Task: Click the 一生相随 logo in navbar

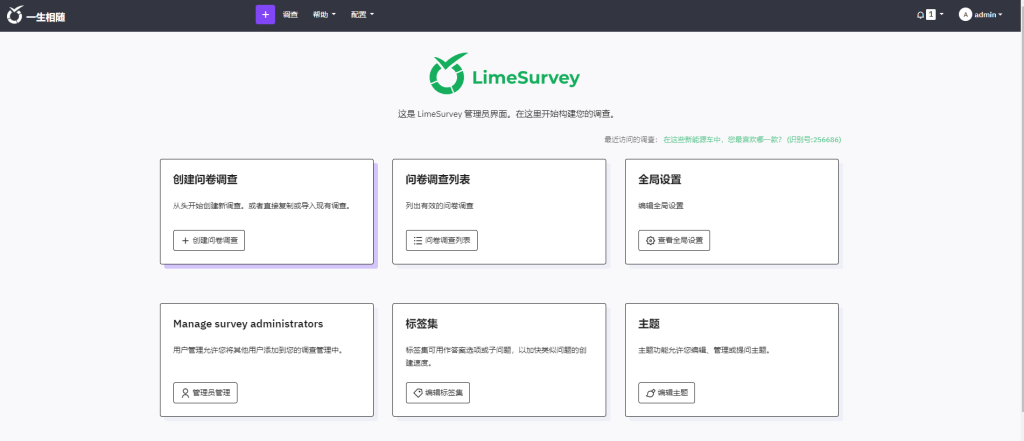Action: click(36, 15)
